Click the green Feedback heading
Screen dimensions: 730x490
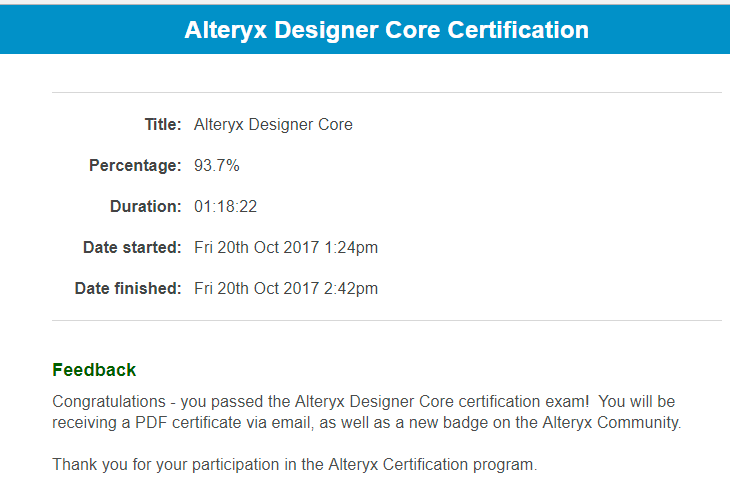94,370
